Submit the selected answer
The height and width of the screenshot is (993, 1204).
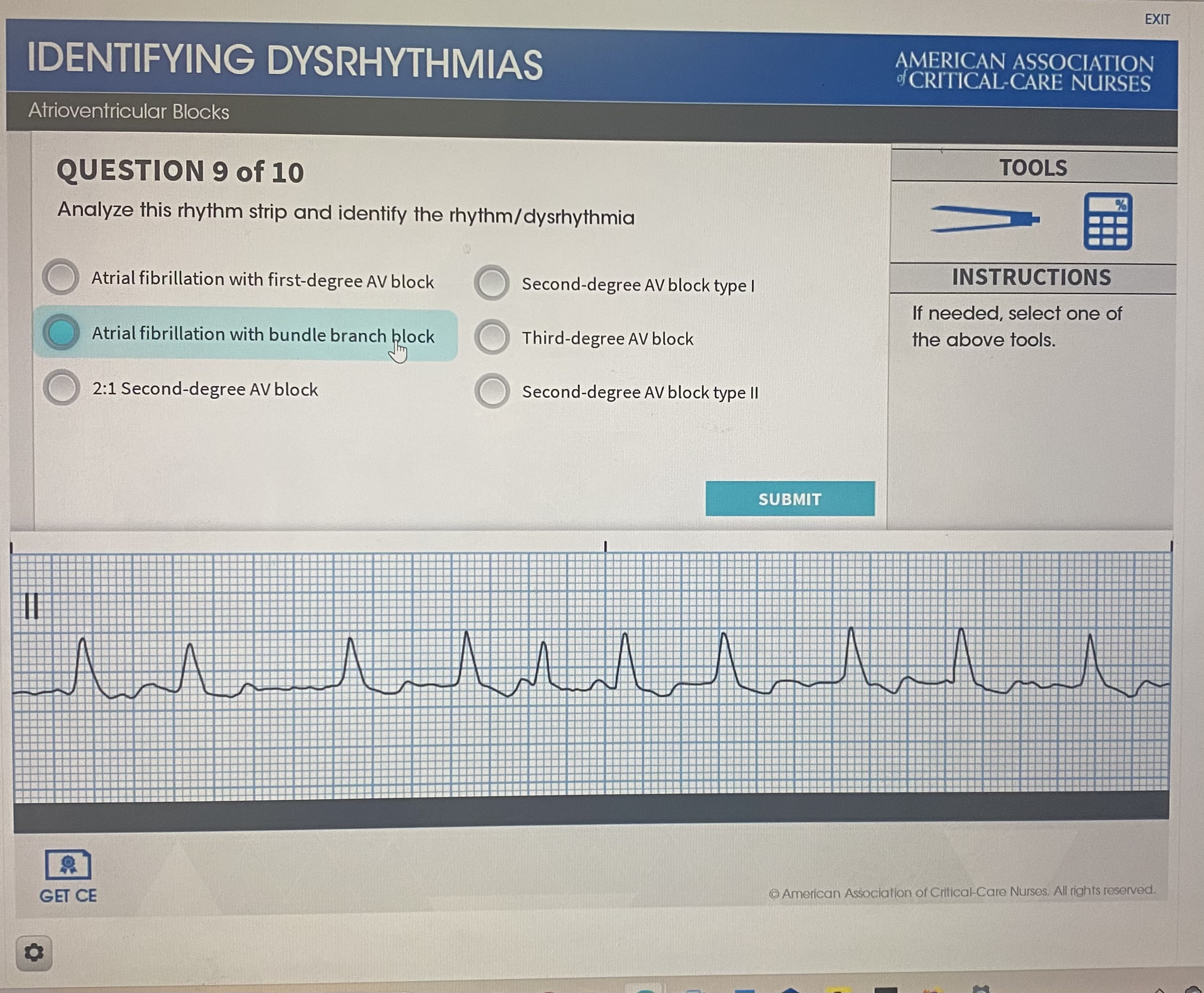tap(790, 499)
